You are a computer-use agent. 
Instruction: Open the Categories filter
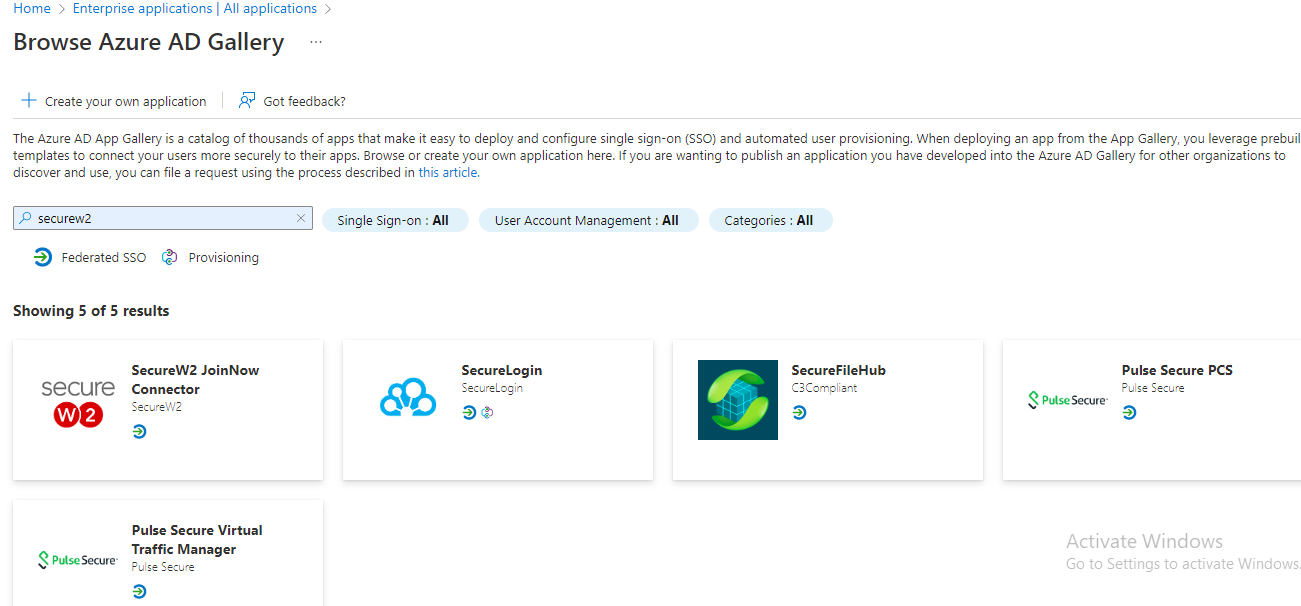770,220
